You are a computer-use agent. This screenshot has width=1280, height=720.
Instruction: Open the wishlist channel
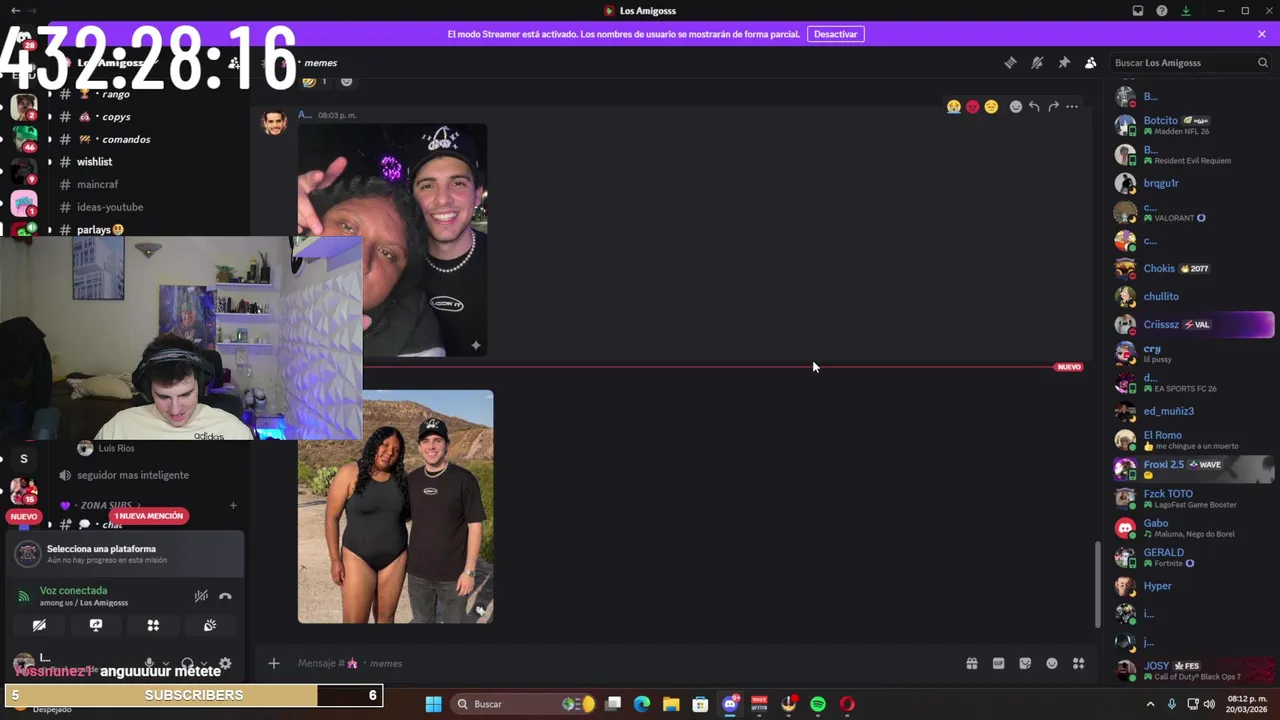tap(94, 162)
